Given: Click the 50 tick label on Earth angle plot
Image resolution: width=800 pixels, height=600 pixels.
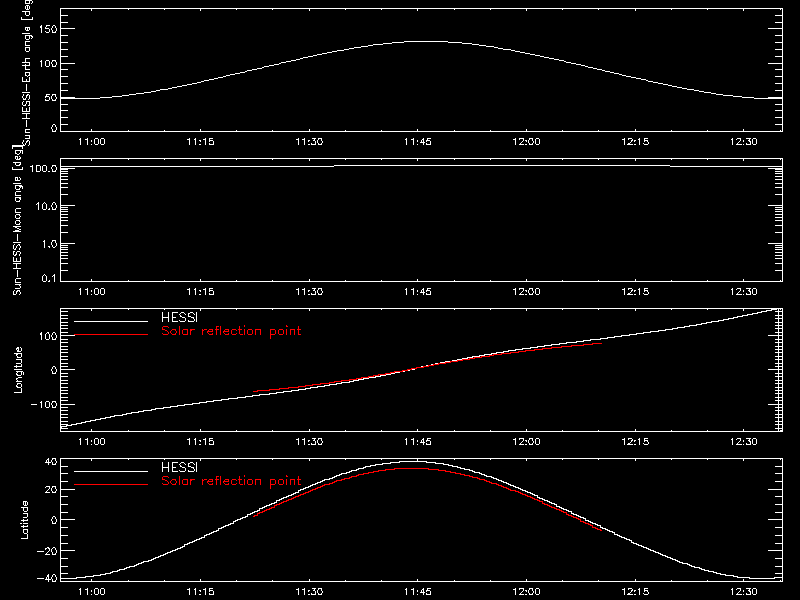Looking at the screenshot, I should (51, 97).
